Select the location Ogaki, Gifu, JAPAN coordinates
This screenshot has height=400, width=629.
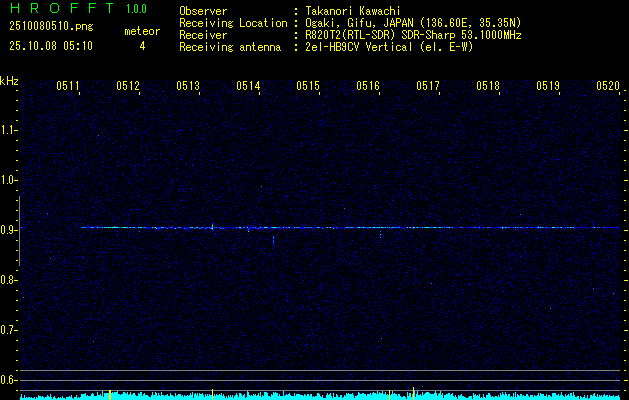pyautogui.click(x=413, y=23)
